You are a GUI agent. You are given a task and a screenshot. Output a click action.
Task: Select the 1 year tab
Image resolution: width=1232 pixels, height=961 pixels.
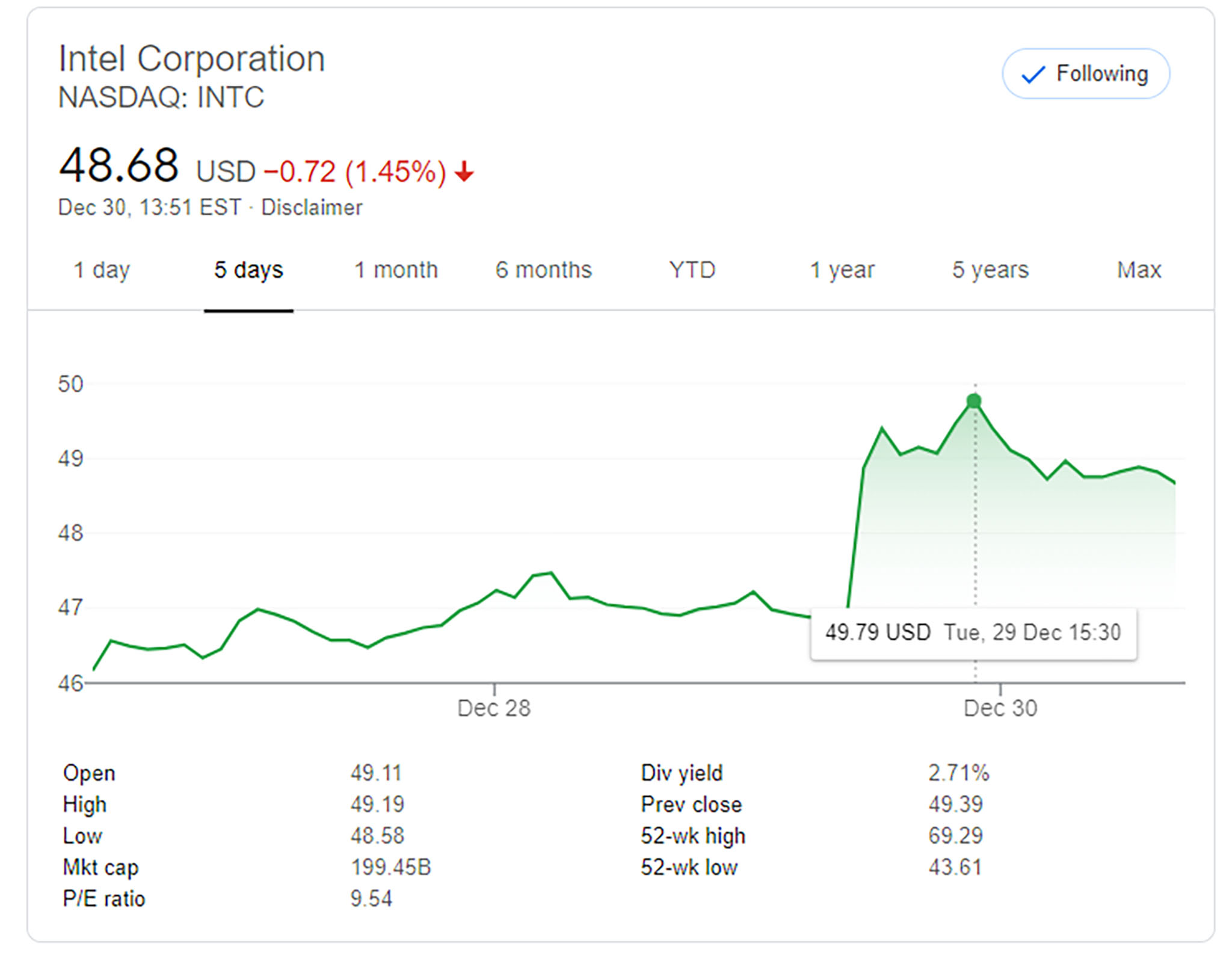[842, 270]
